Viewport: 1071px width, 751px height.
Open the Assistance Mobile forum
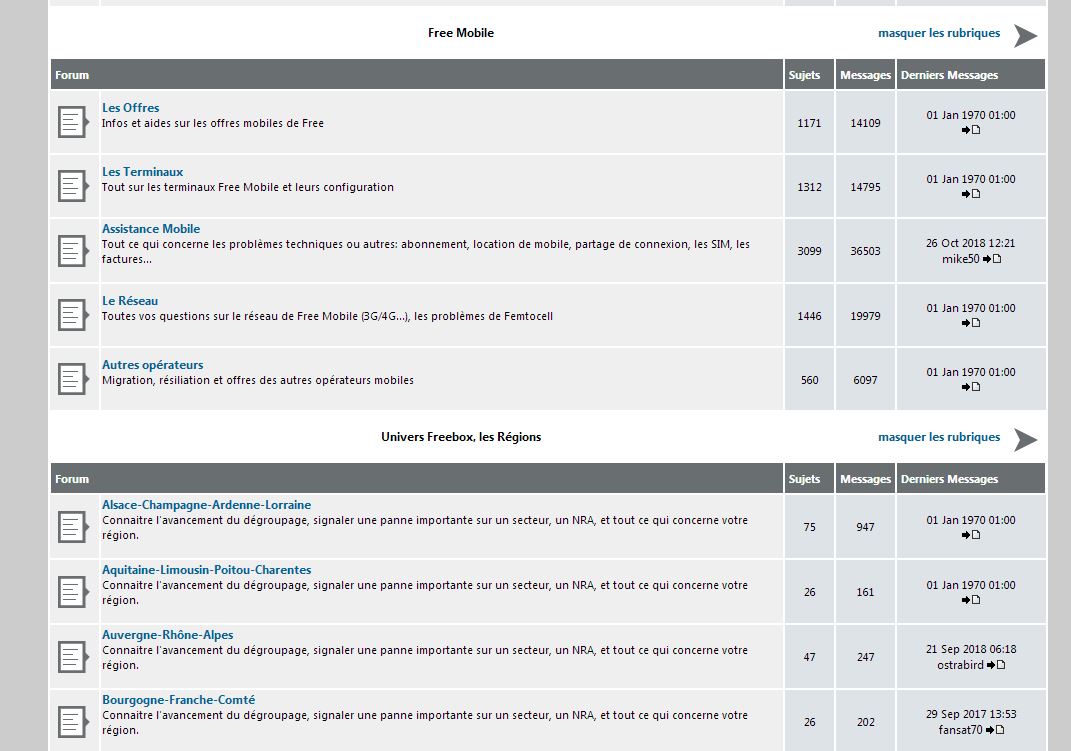click(x=151, y=229)
